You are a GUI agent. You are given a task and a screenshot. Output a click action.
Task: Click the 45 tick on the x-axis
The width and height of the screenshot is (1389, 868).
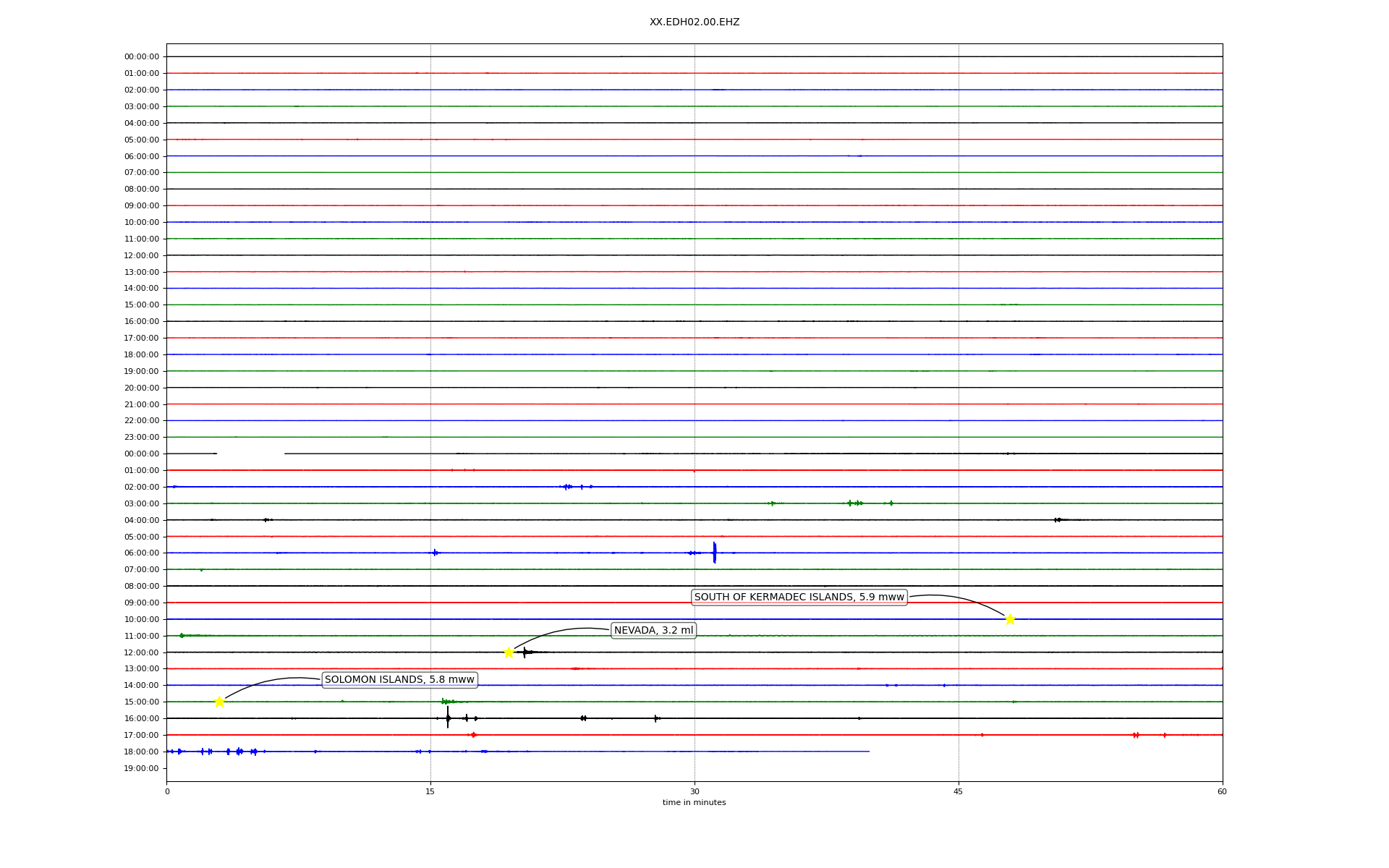[958, 791]
